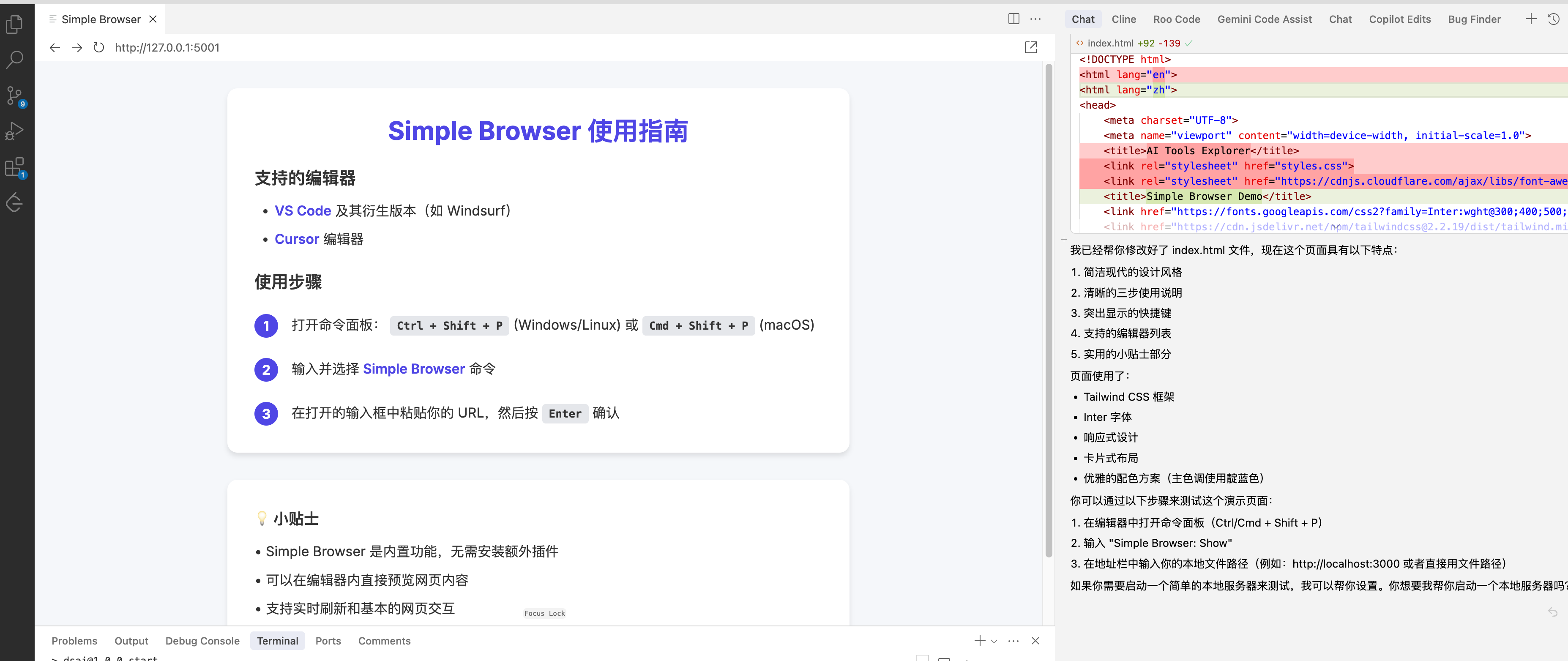Select the second Chat tab after Gemini
The height and width of the screenshot is (661, 1568).
tap(1340, 19)
